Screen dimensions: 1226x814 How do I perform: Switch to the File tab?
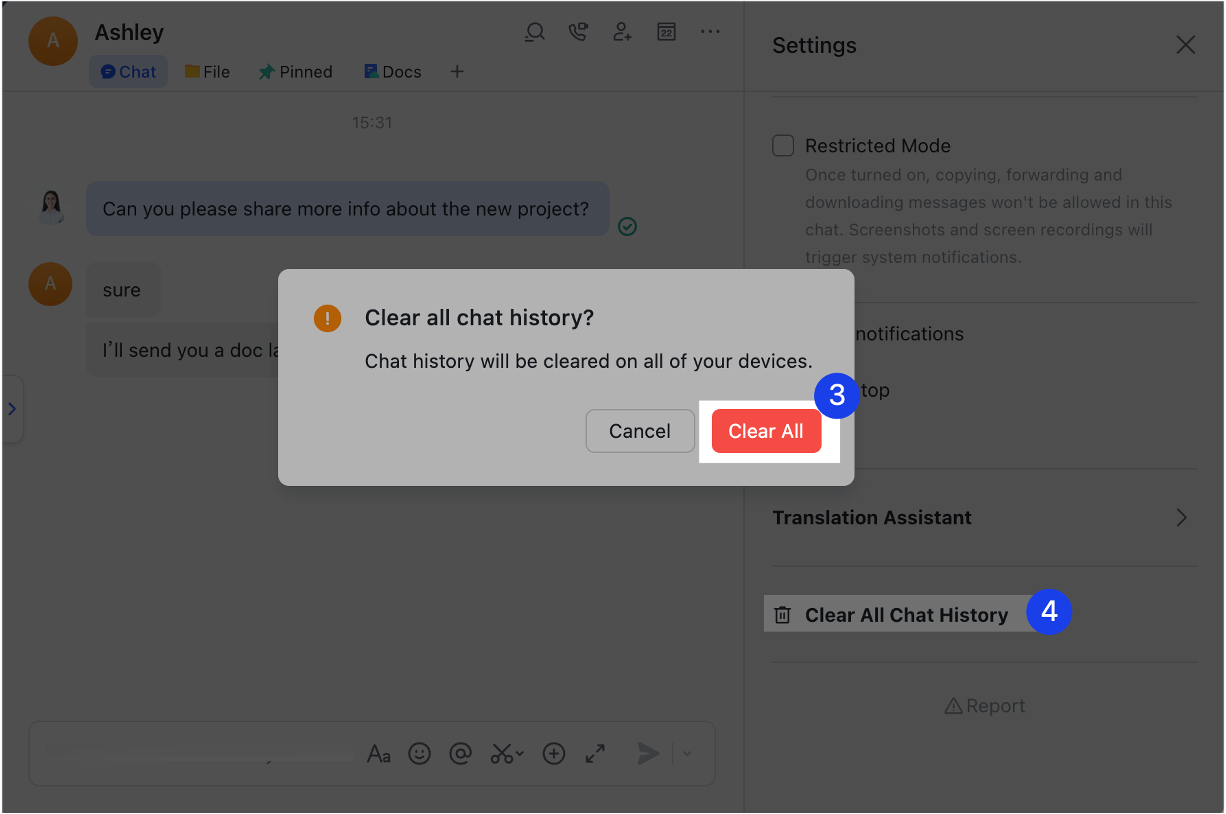(207, 71)
